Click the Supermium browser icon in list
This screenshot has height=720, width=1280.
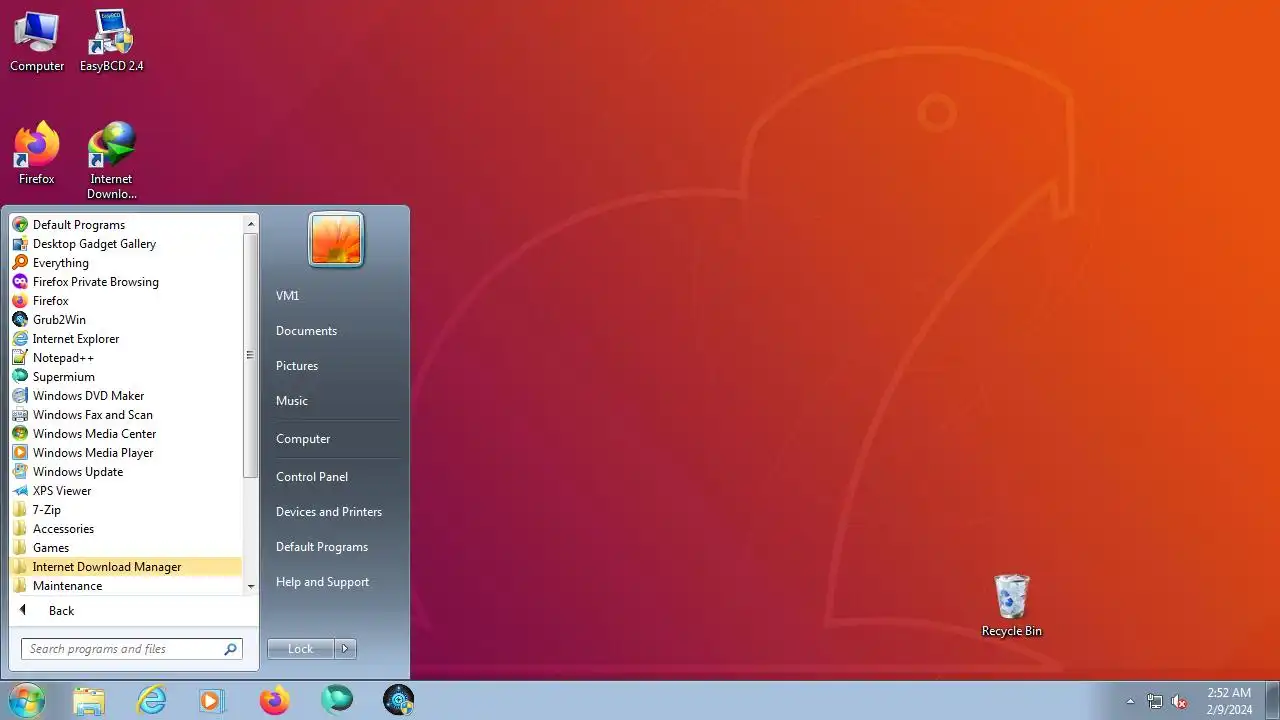(20, 377)
